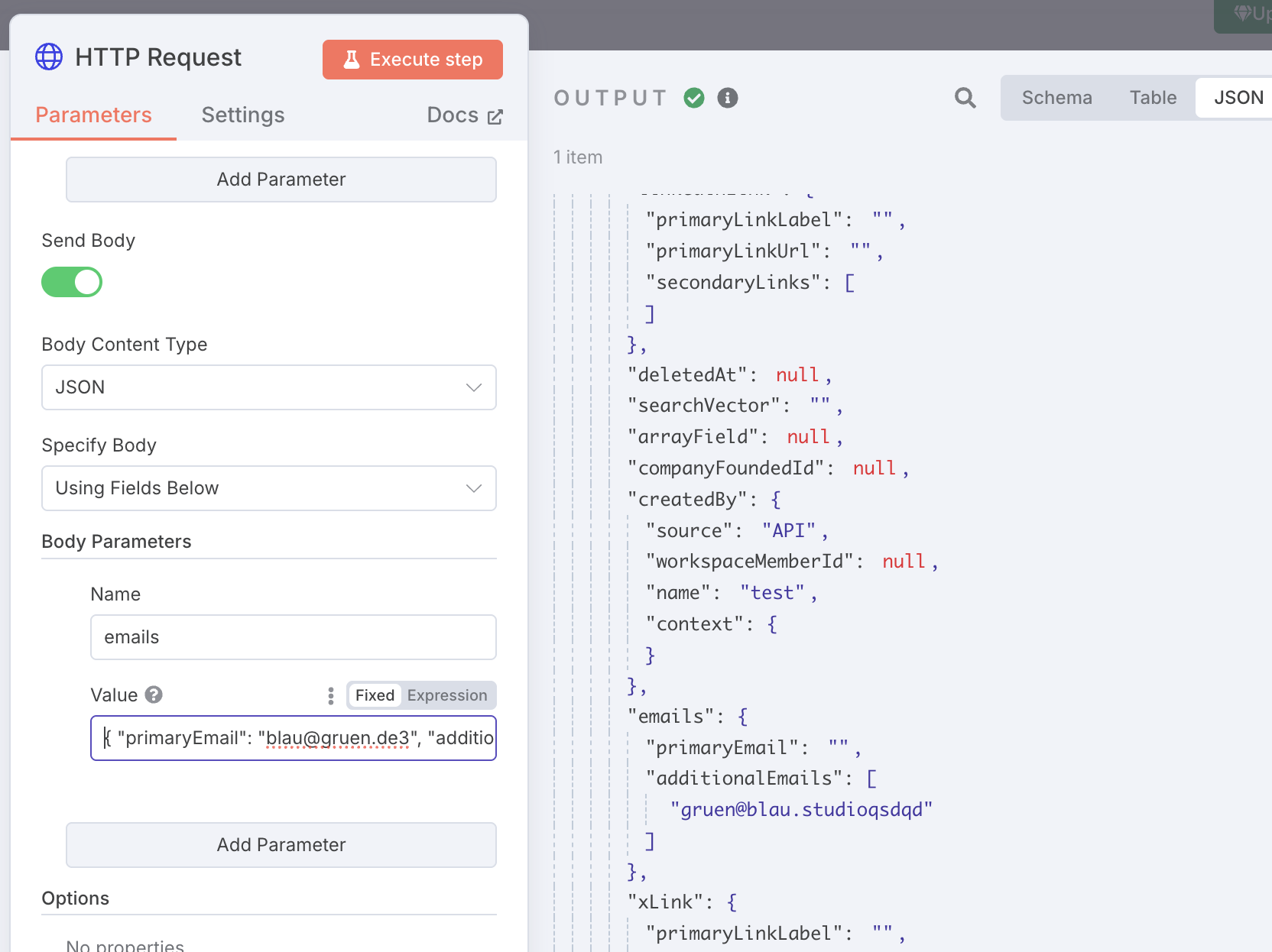The image size is (1272, 952).
Task: Open the Value field three-dot options menu
Action: pos(330,695)
